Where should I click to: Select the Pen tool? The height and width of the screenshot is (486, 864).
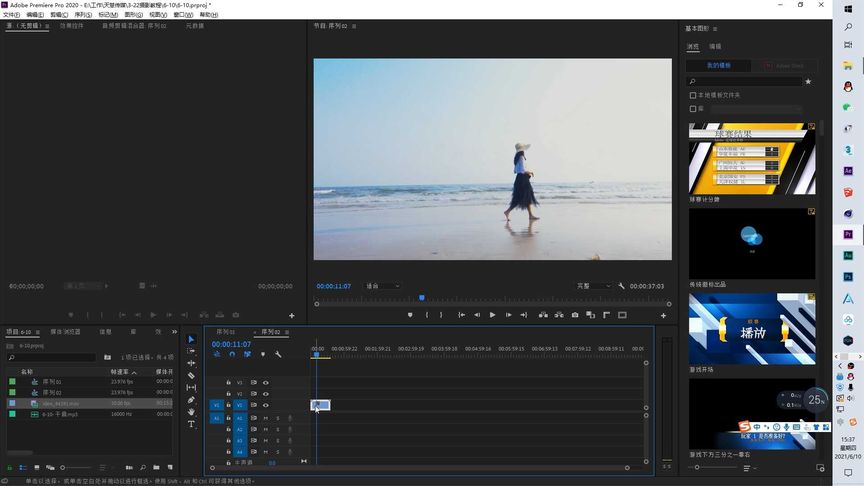pos(191,400)
